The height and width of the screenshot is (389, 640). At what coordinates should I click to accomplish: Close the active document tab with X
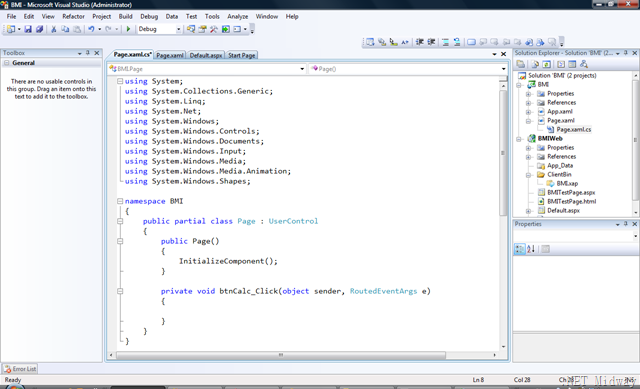[x=504, y=54]
